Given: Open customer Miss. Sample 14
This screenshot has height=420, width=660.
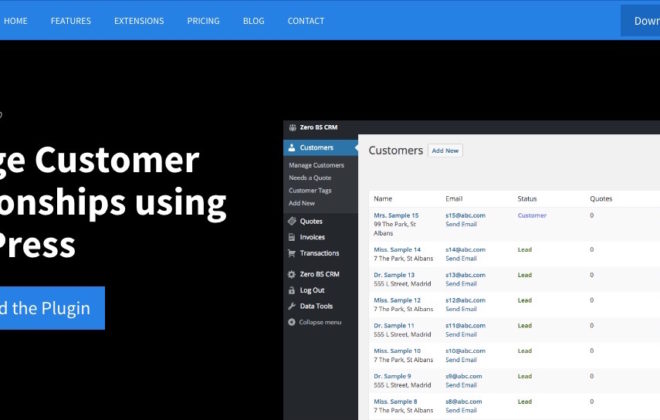Looking at the screenshot, I should [x=397, y=250].
